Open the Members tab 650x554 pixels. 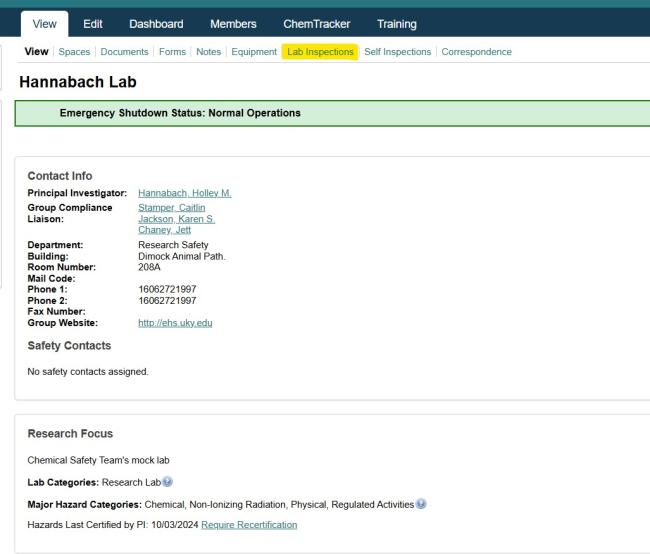(233, 23)
